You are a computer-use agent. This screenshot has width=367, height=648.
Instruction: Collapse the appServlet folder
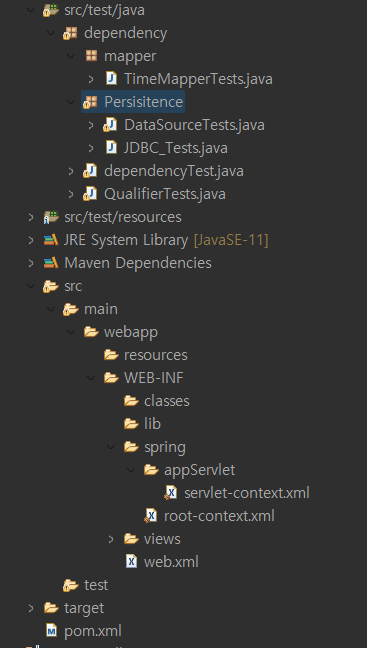[x=131, y=470]
